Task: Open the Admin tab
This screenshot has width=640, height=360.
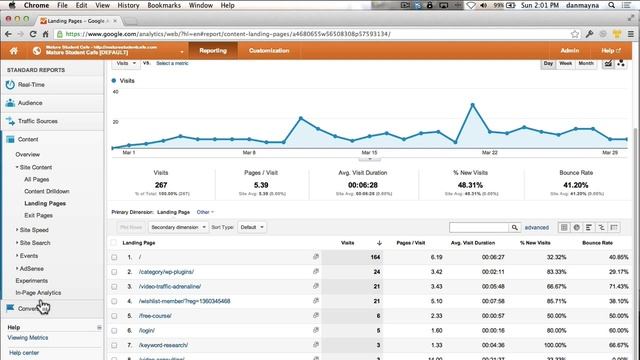Action: coord(570,51)
